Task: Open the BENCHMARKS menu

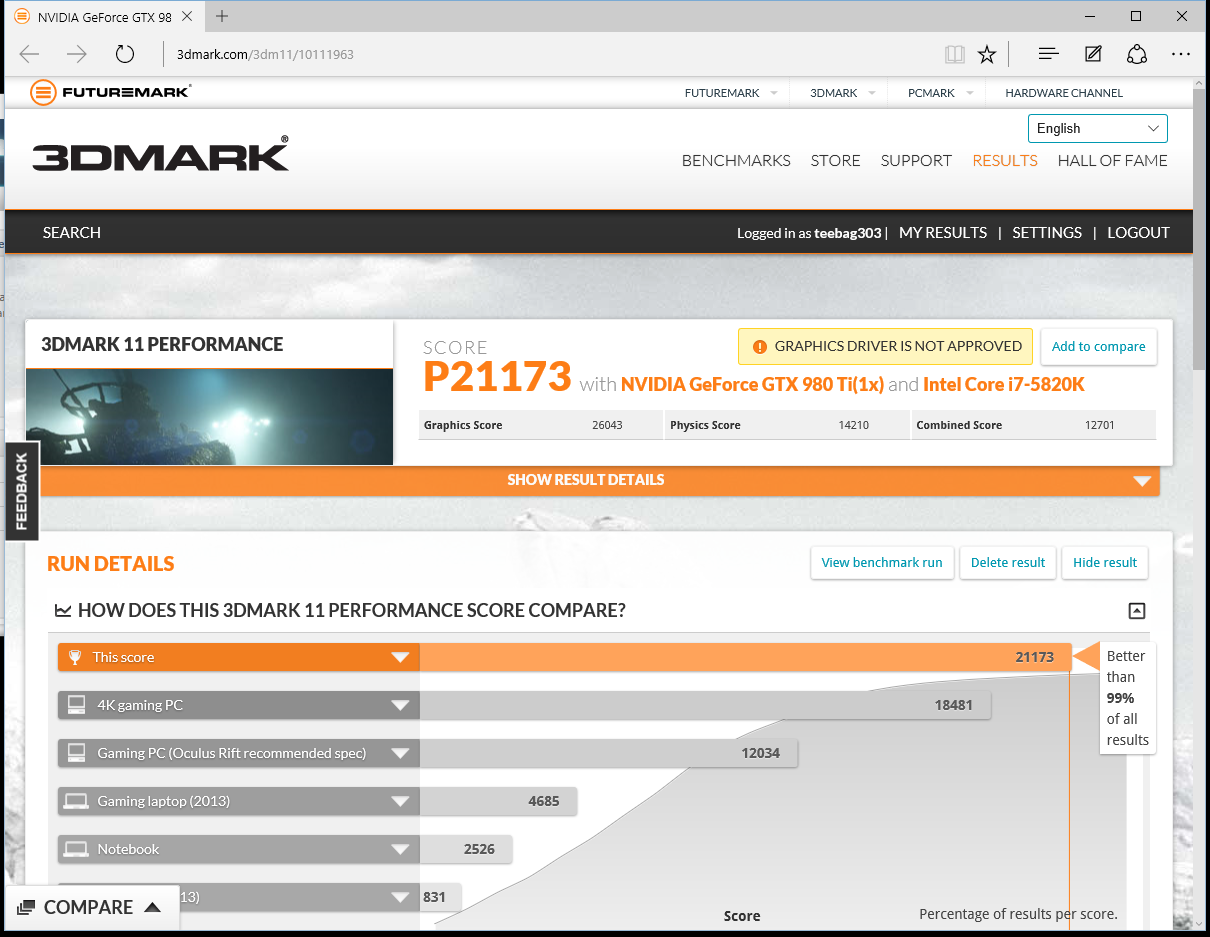Action: (x=736, y=160)
